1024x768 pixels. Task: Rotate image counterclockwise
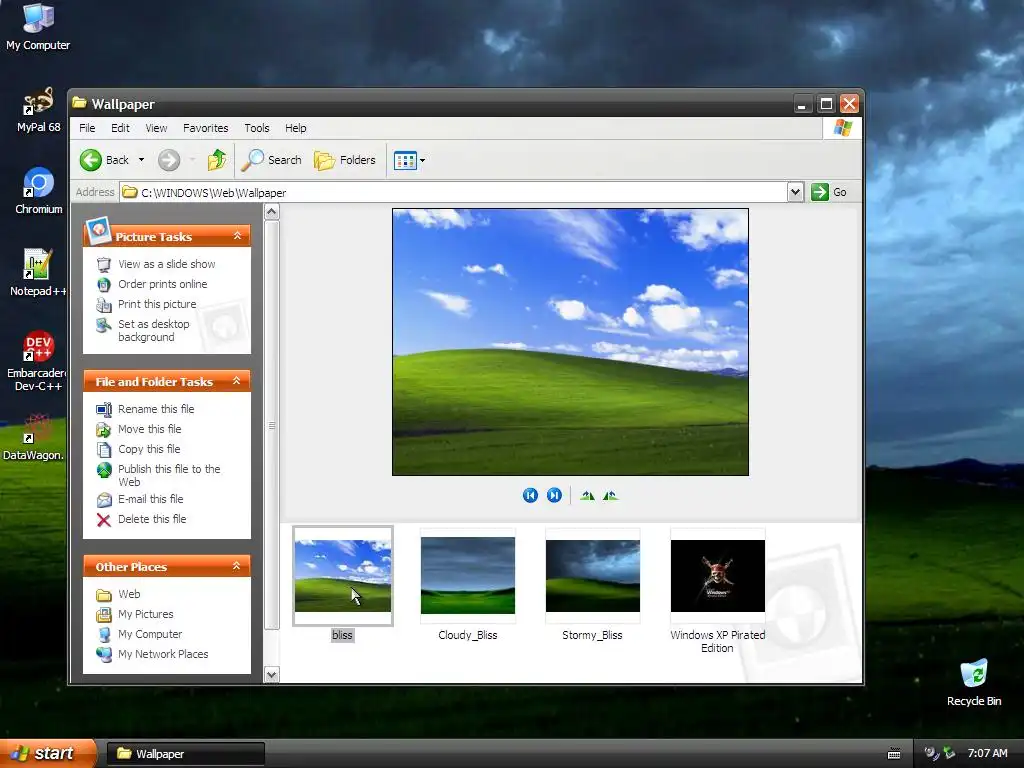click(611, 496)
